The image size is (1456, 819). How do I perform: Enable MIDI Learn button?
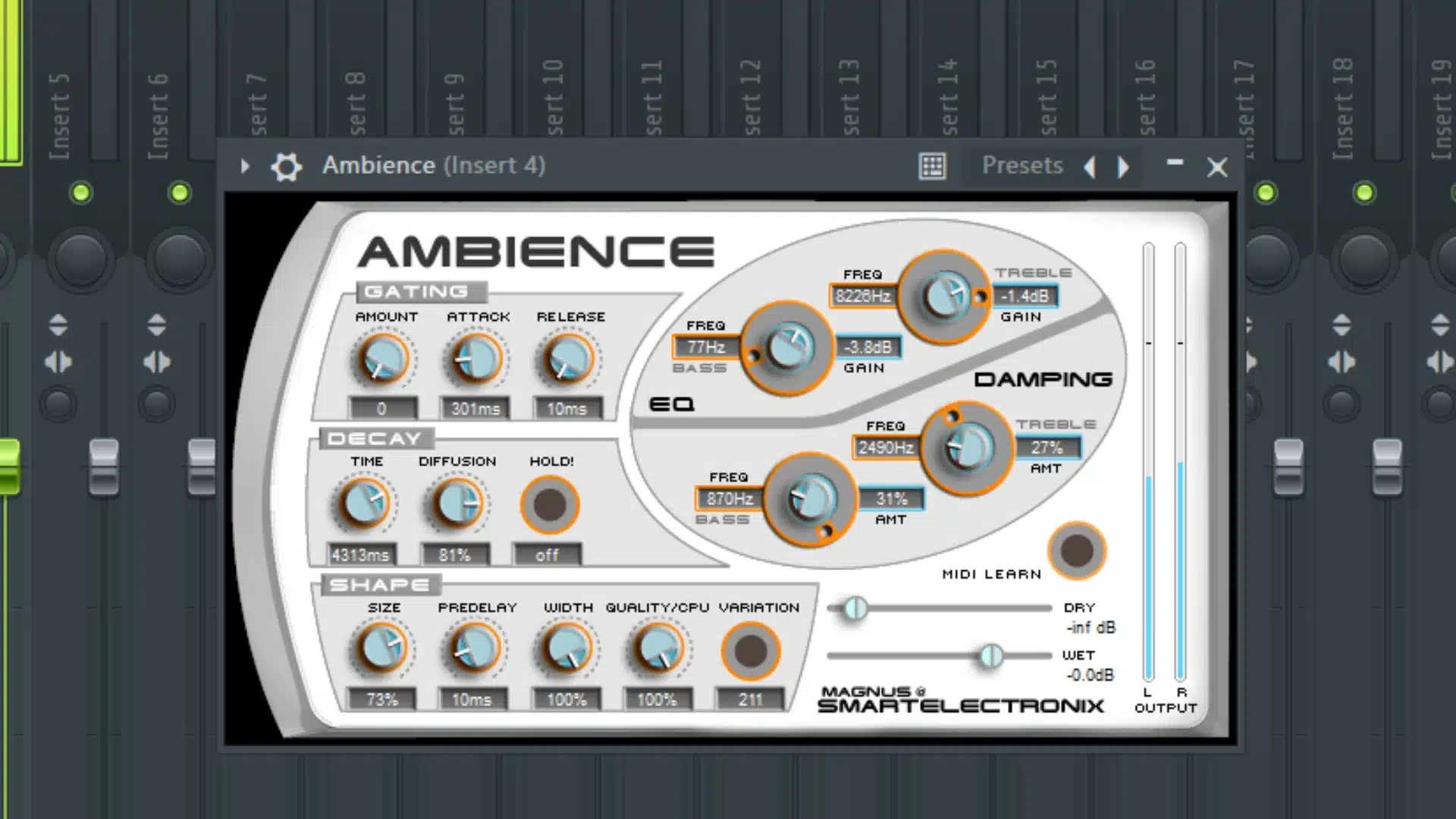(1077, 551)
